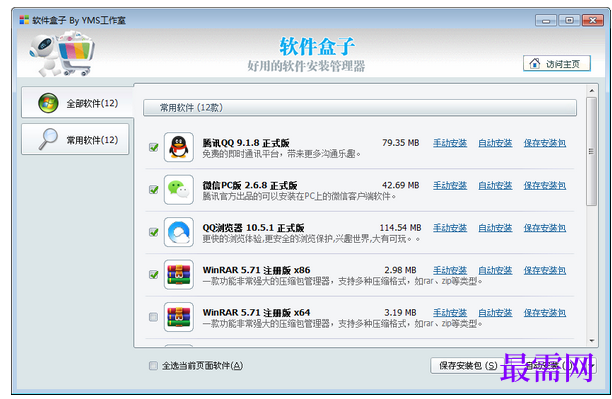Enable 全选当前页面软件(A) checkbox
This screenshot has width=612, height=399.
(x=153, y=366)
